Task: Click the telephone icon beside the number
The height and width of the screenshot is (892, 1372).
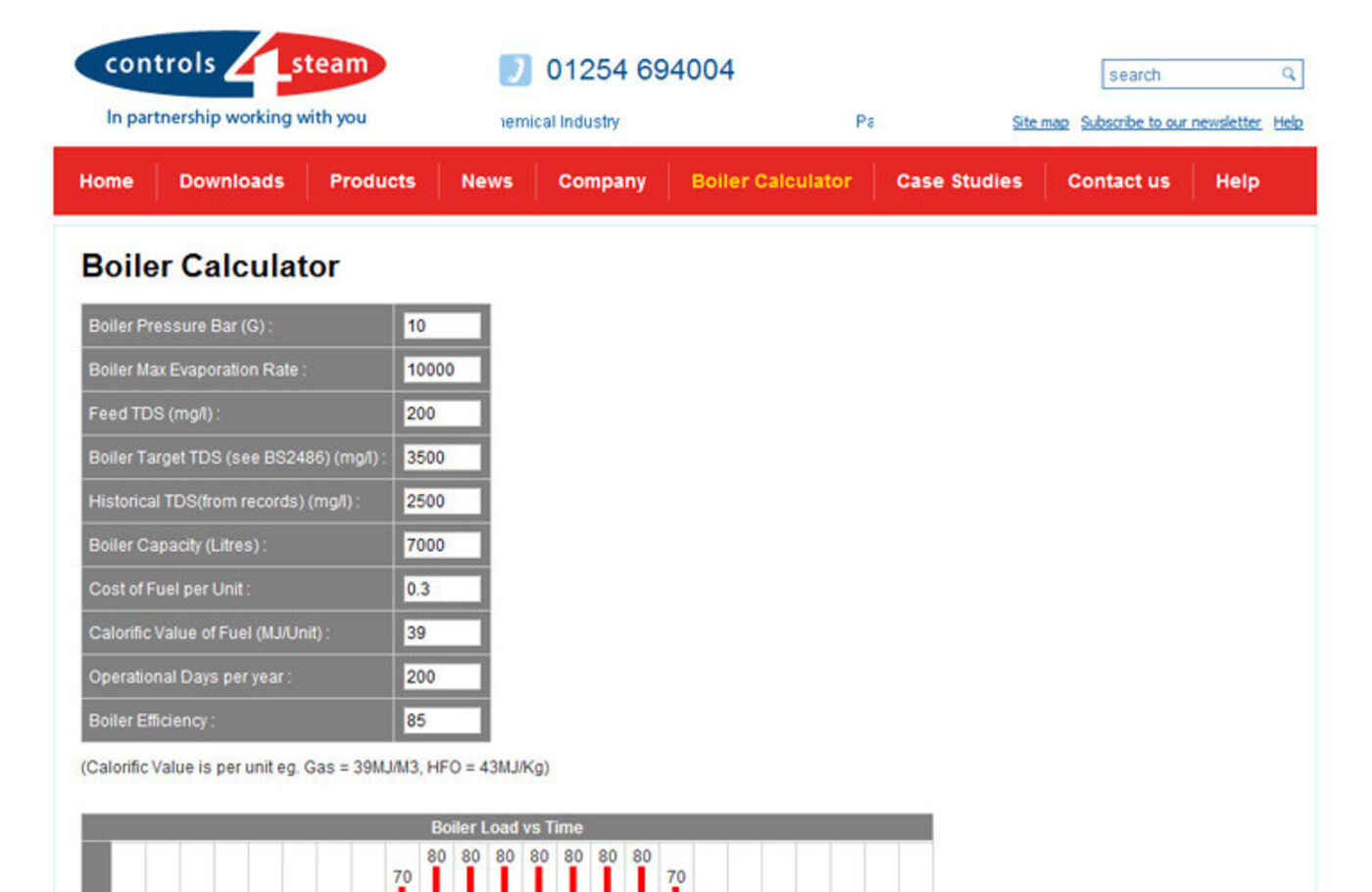Action: [514, 71]
